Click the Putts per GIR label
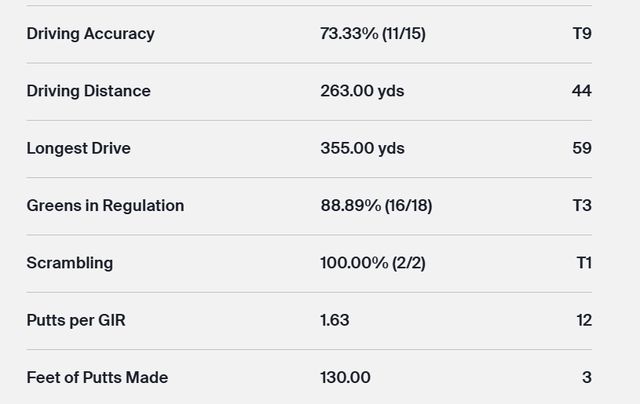The height and width of the screenshot is (404, 640). 76,320
